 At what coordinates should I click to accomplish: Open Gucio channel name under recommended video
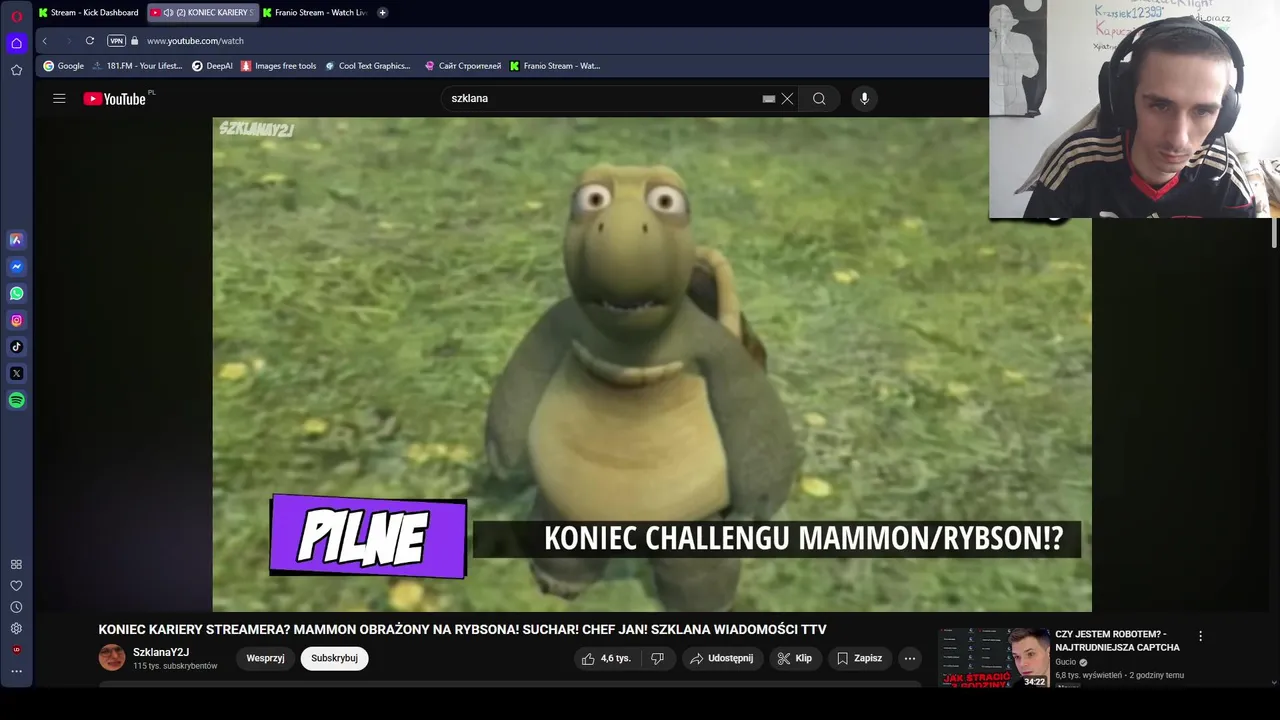tap(1066, 662)
